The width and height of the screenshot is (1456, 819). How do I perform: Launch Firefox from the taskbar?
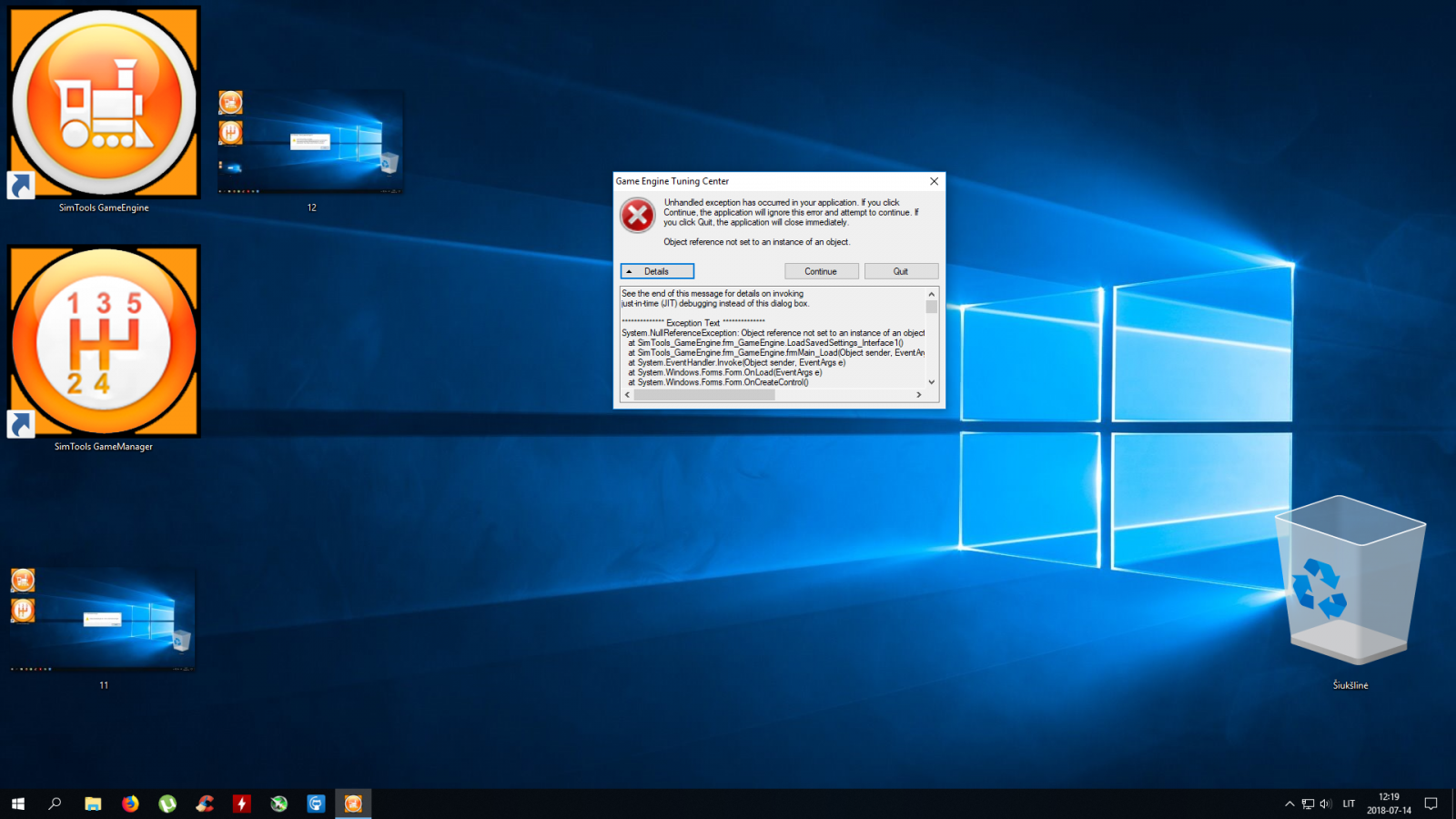(130, 804)
